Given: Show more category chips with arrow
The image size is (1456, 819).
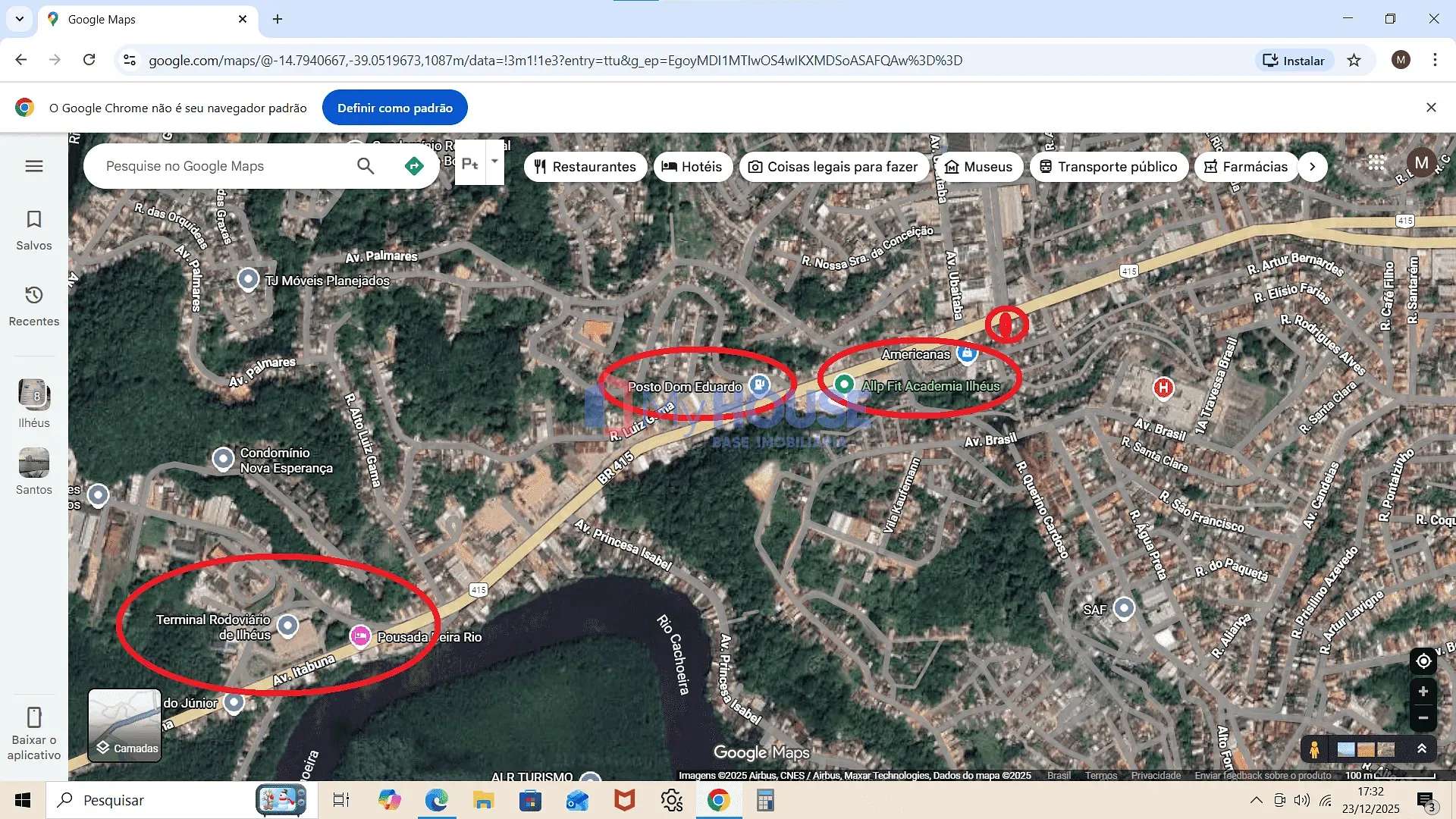Looking at the screenshot, I should pos(1312,167).
